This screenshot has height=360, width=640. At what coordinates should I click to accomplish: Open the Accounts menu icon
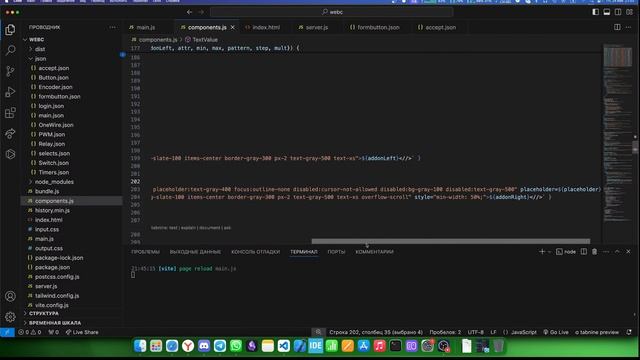point(10,296)
